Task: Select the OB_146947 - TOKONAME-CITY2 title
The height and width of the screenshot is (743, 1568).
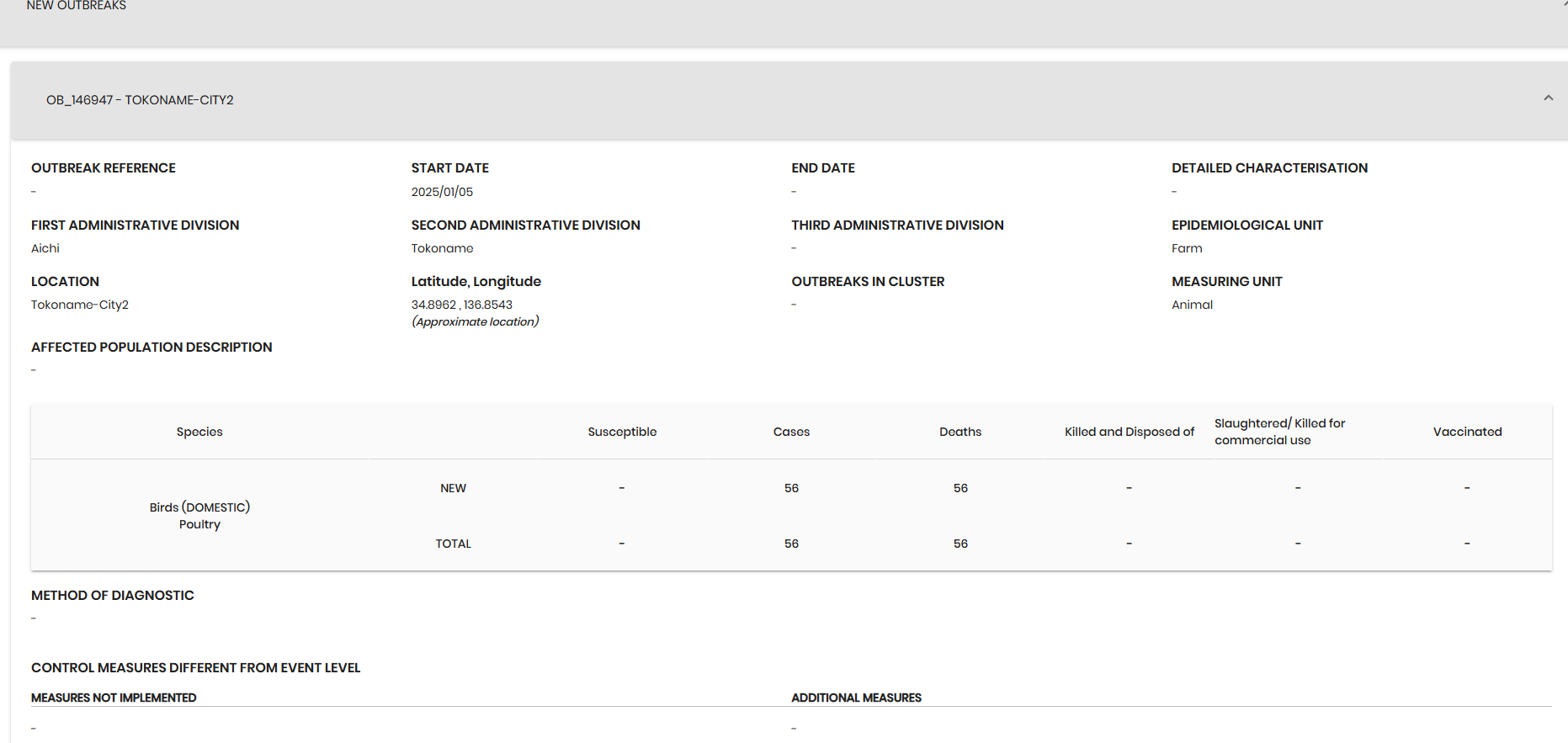Action: [x=140, y=100]
